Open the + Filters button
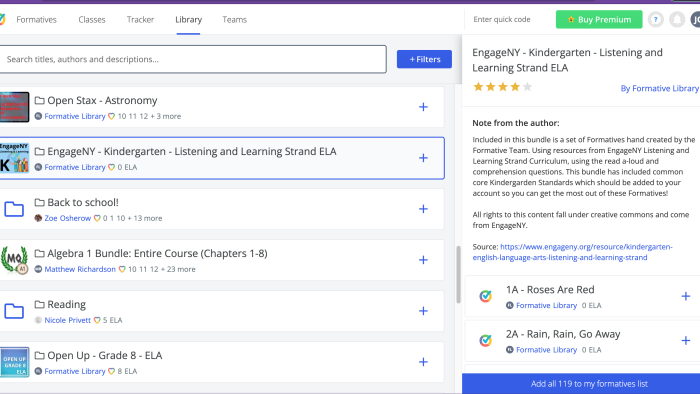 point(424,59)
